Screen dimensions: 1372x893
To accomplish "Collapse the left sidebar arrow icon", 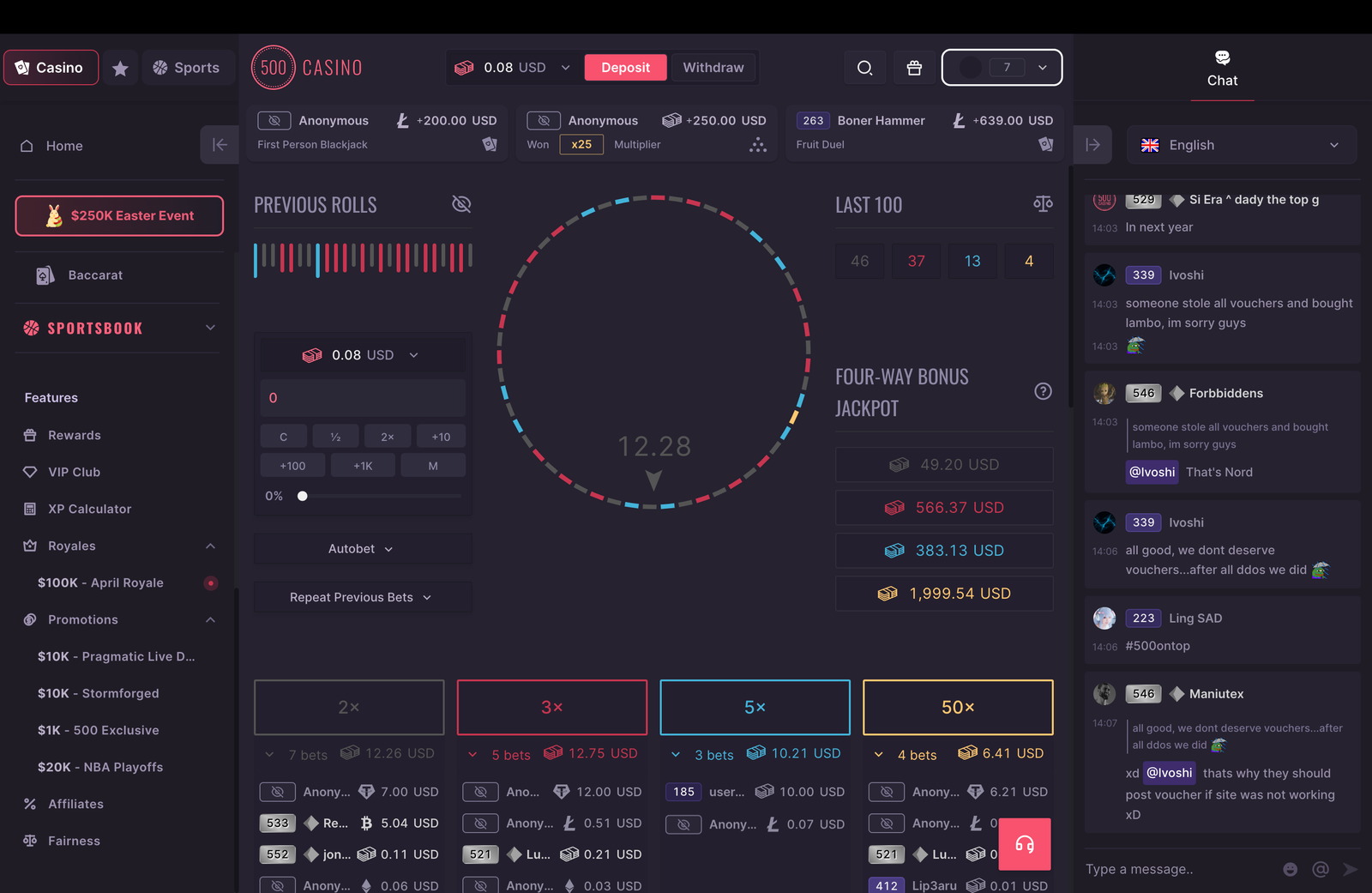I will pos(220,145).
